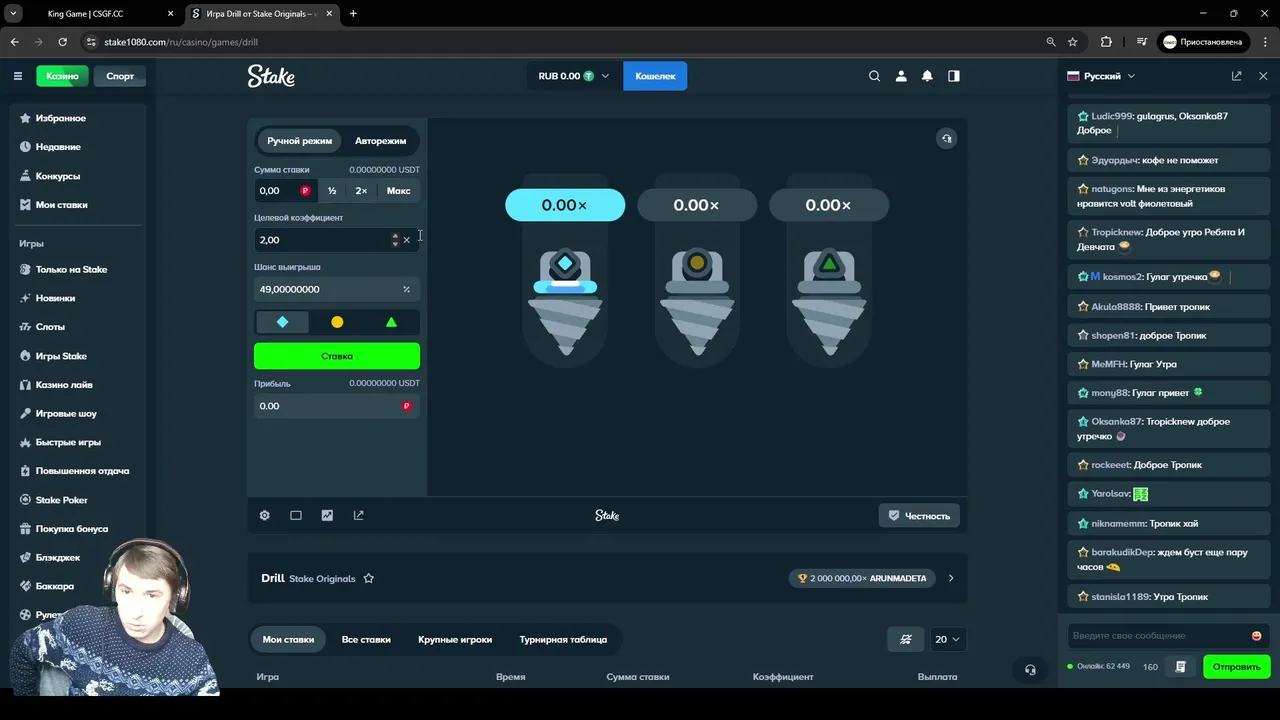This screenshot has height=720, width=1280.
Task: Click the Stake logo in header
Action: coord(271,76)
